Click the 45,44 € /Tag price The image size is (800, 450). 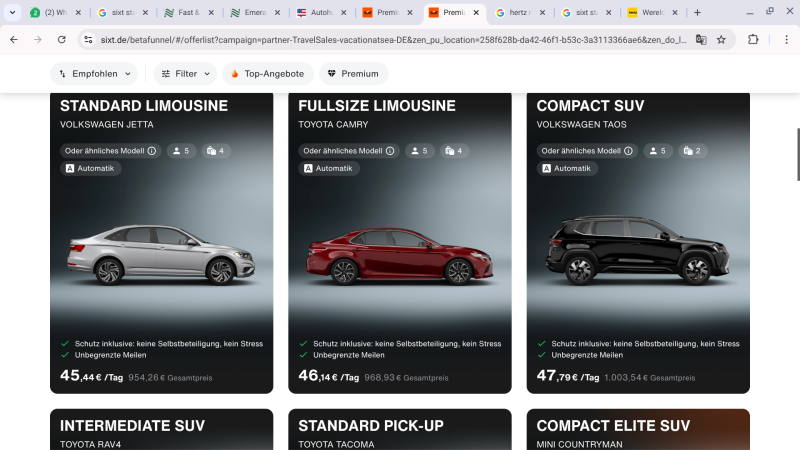click(x=92, y=376)
